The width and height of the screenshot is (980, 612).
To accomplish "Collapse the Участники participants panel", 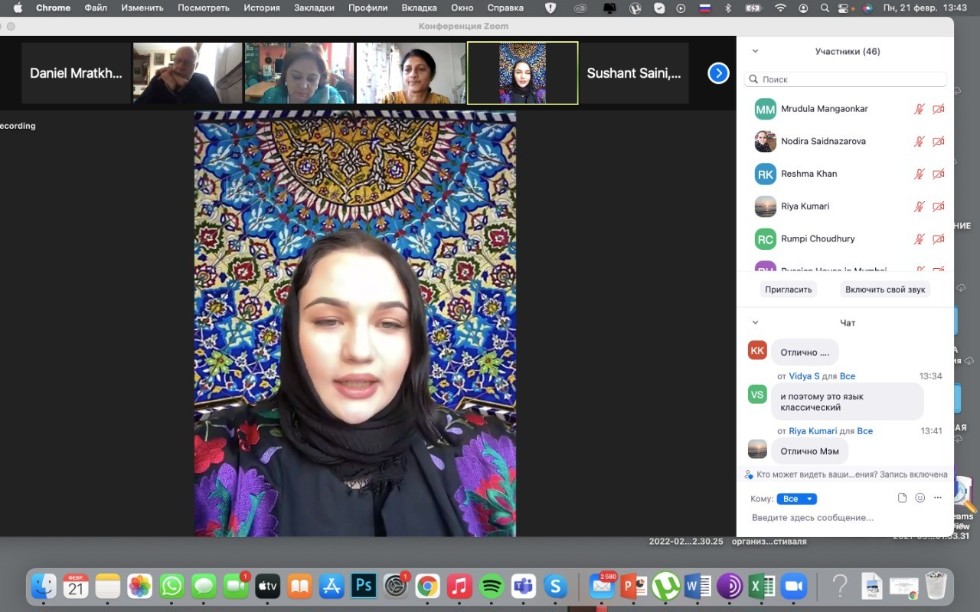I will coord(755,51).
